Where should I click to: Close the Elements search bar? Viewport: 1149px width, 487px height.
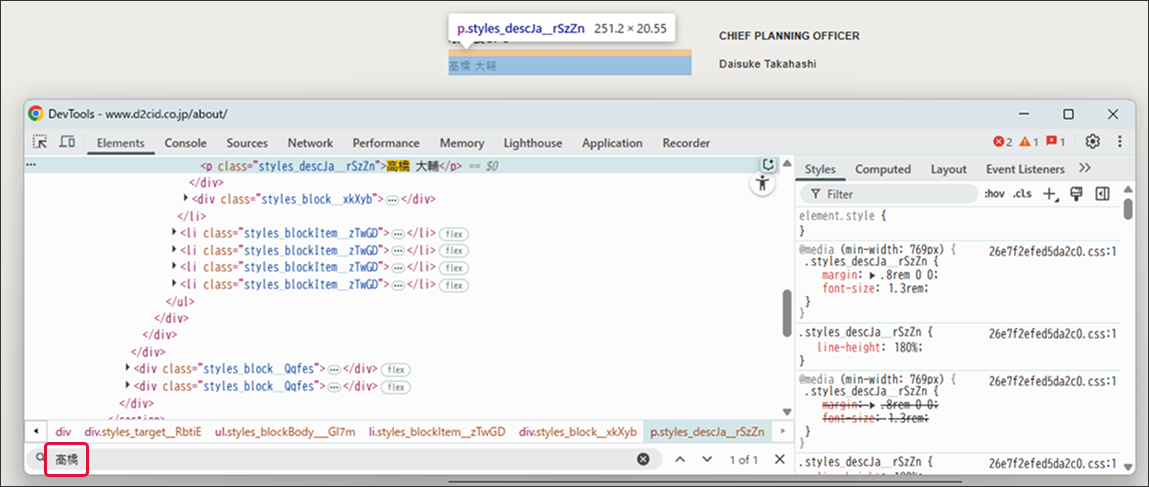pyautogui.click(x=780, y=459)
